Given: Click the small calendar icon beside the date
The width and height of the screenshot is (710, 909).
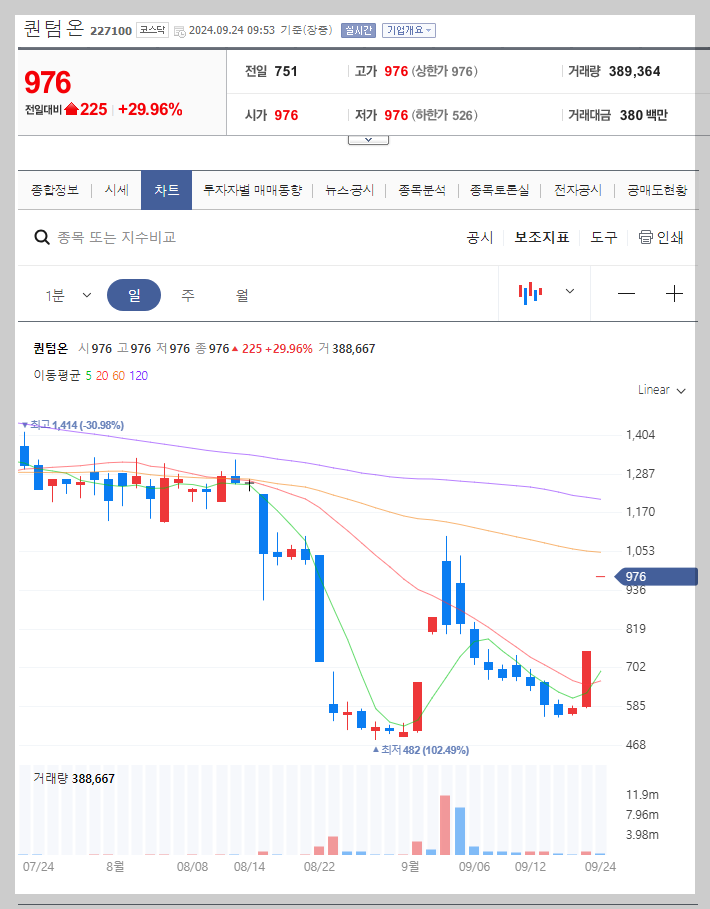Looking at the screenshot, I should pyautogui.click(x=177, y=29).
